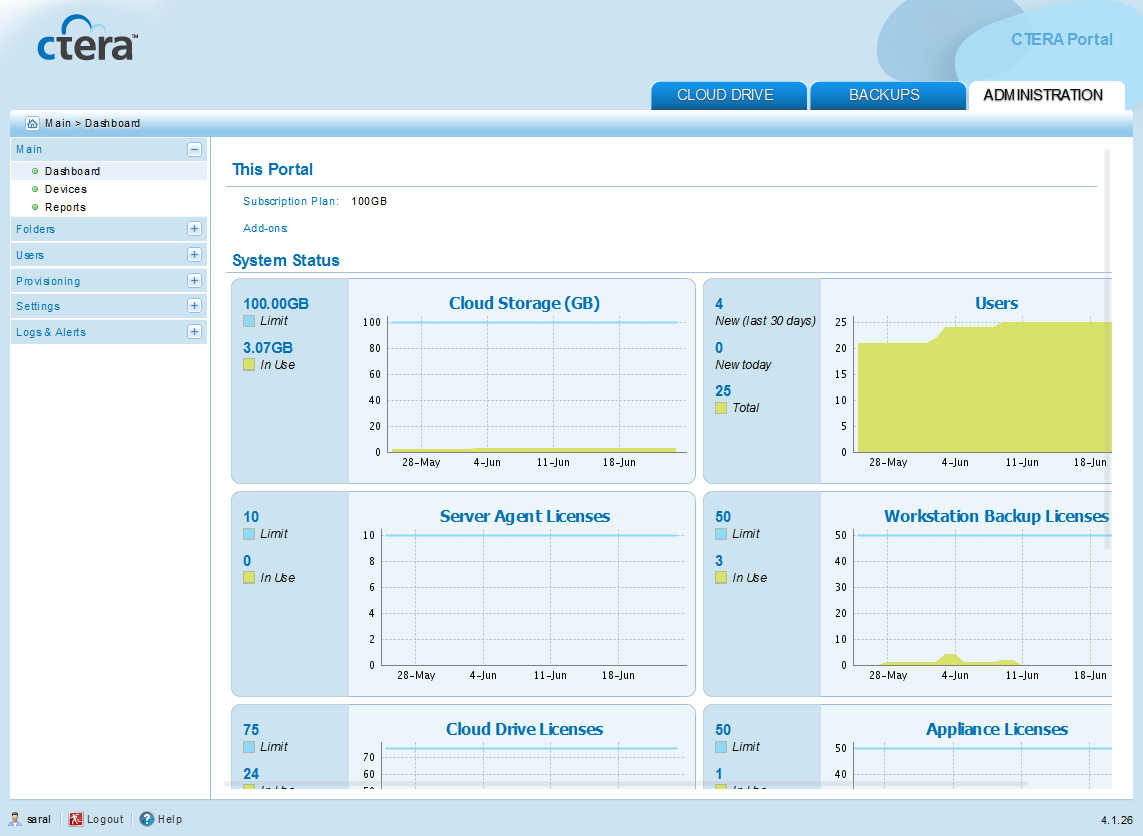Click the This Portal heading
The image size is (1143, 836).
pos(272,169)
